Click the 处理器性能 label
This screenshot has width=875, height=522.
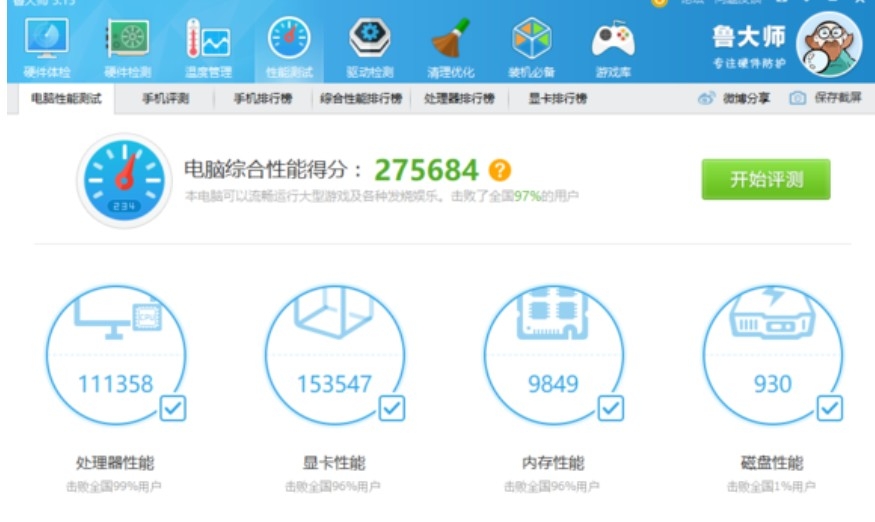coord(115,463)
